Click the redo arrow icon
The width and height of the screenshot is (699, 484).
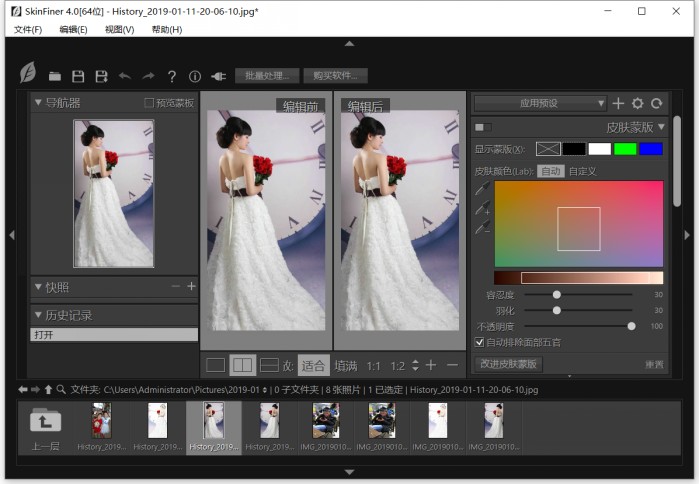pos(148,76)
